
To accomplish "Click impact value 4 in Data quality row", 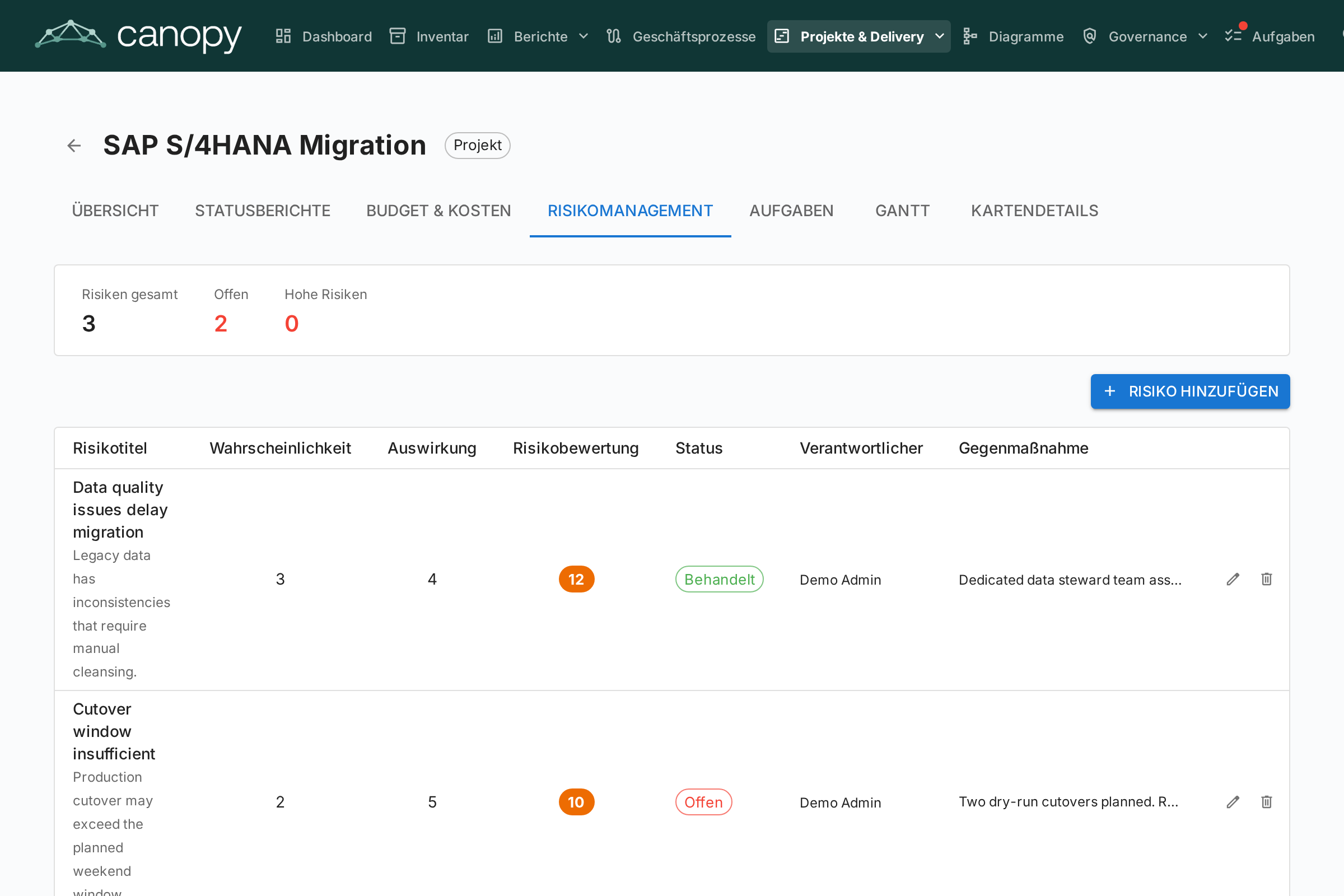I will (432, 580).
